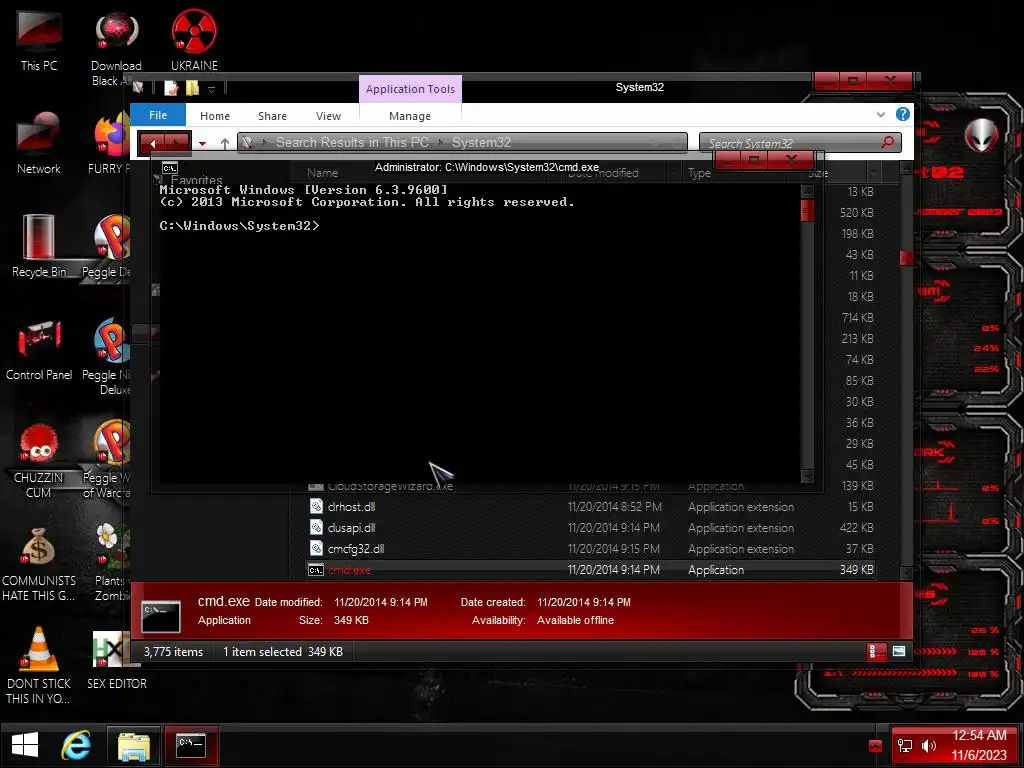Open cmd window system menu icon
This screenshot has height=768, width=1024.
click(x=170, y=168)
